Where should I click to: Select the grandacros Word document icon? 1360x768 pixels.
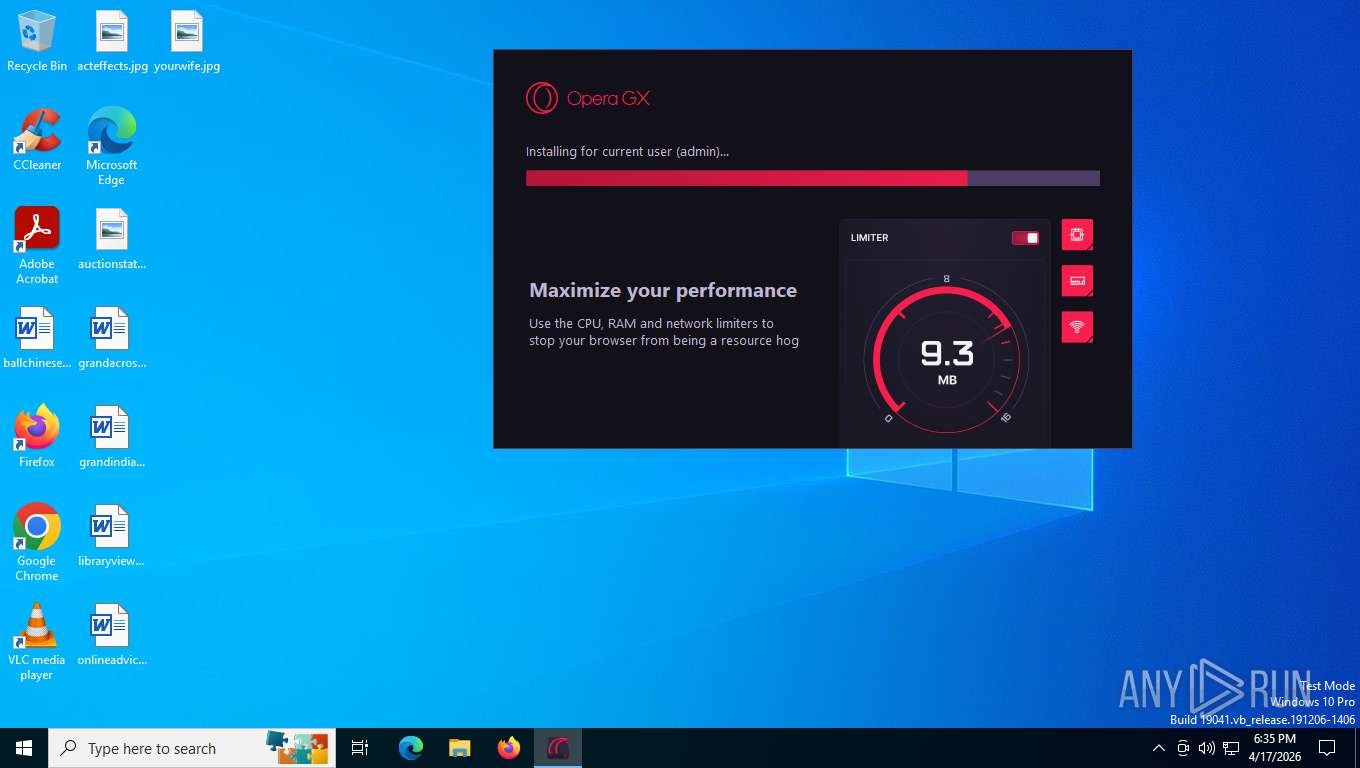112,339
